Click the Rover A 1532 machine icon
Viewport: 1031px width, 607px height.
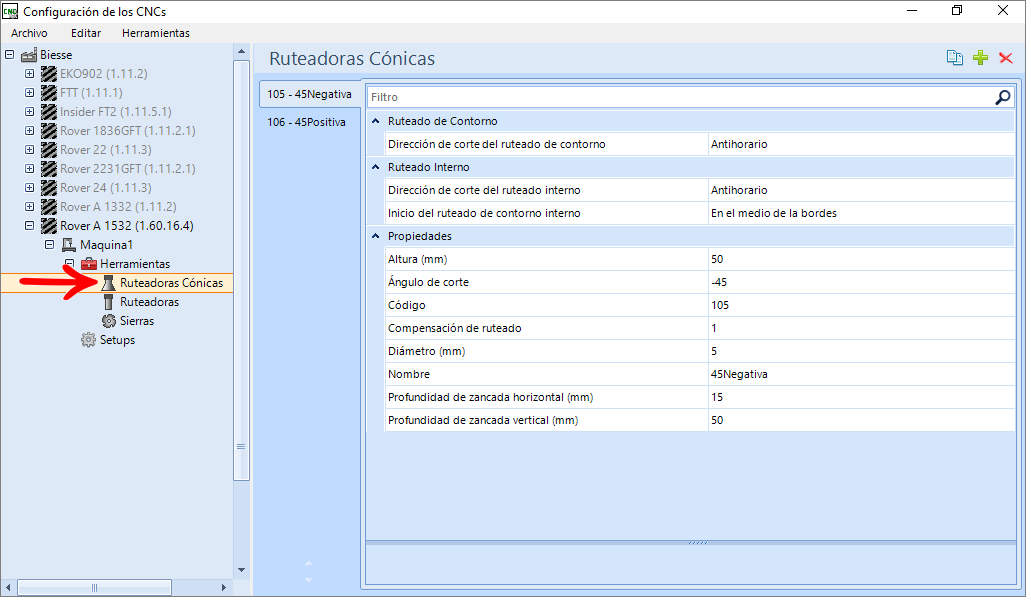click(49, 227)
